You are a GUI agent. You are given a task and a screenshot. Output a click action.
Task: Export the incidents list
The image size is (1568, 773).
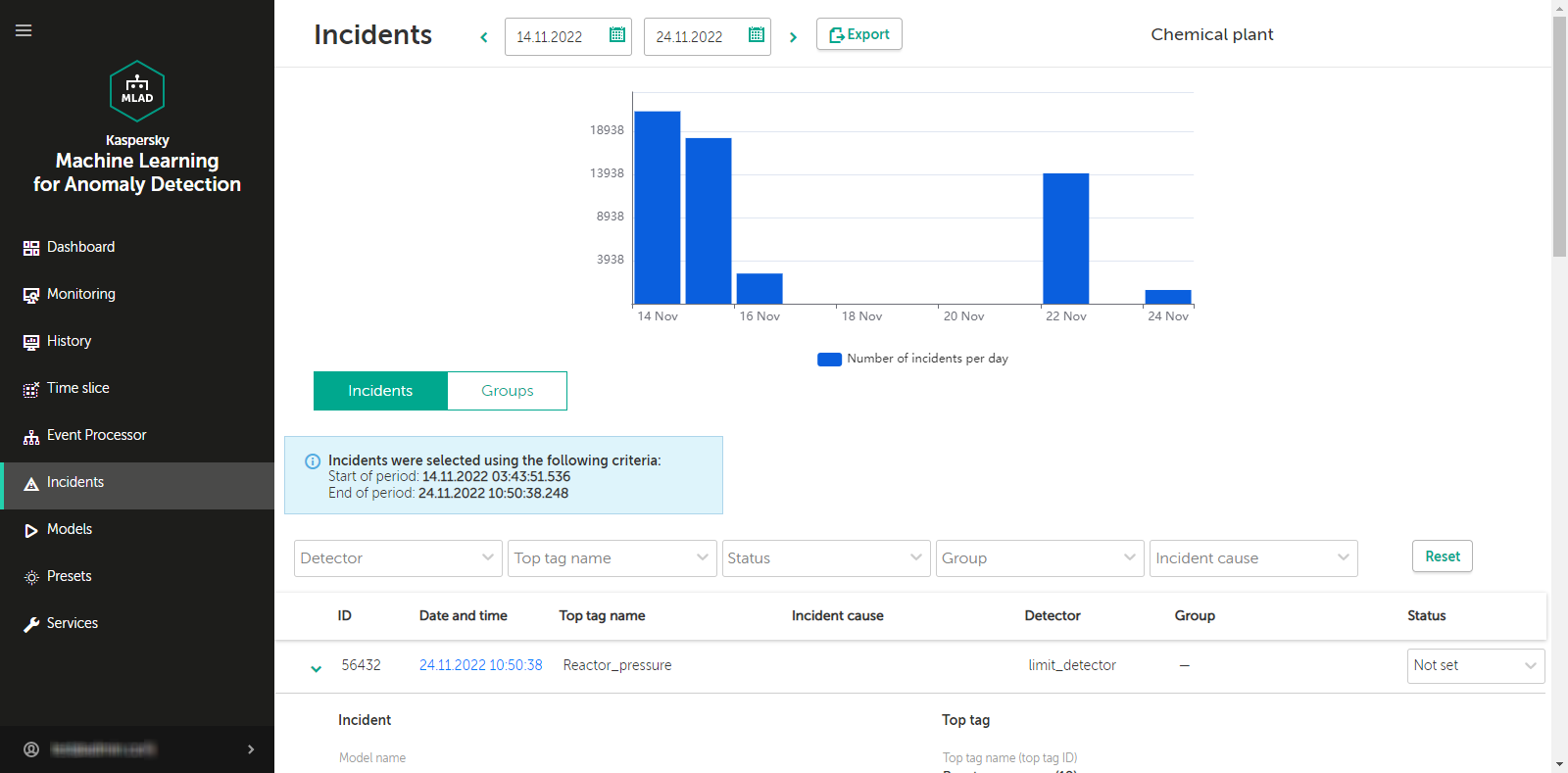coord(858,34)
